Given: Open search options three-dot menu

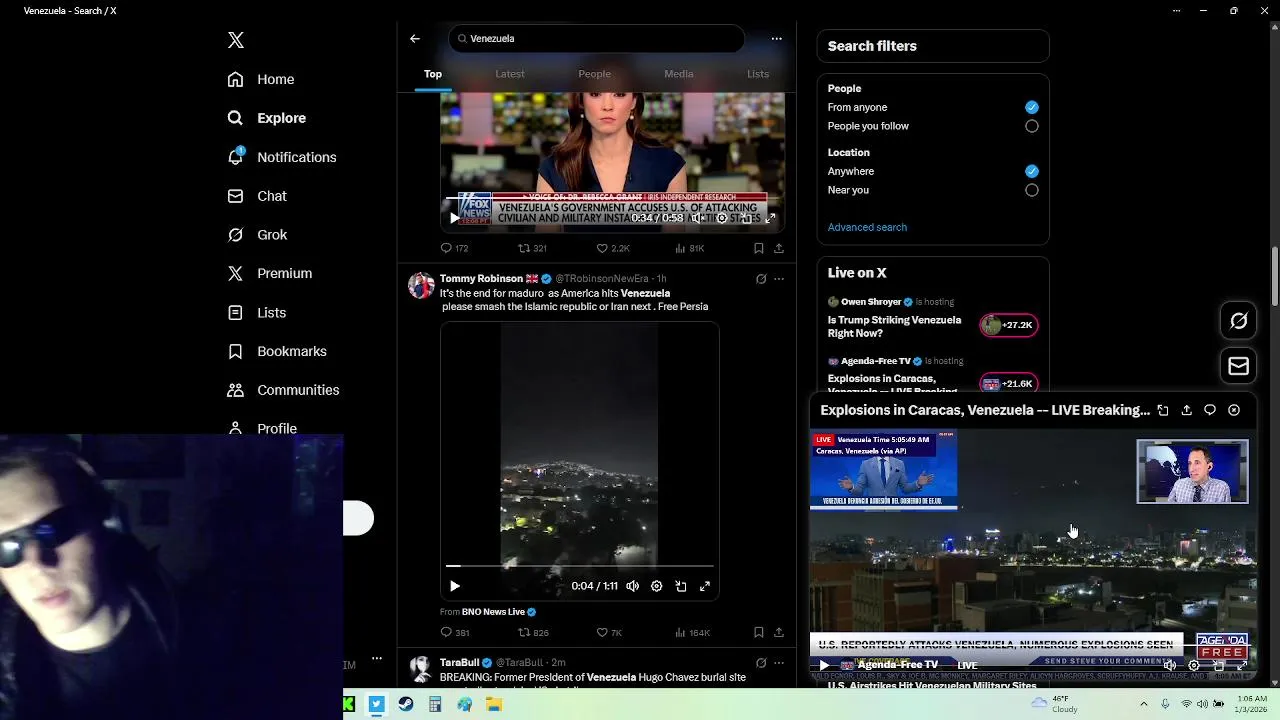Looking at the screenshot, I should pos(776,38).
